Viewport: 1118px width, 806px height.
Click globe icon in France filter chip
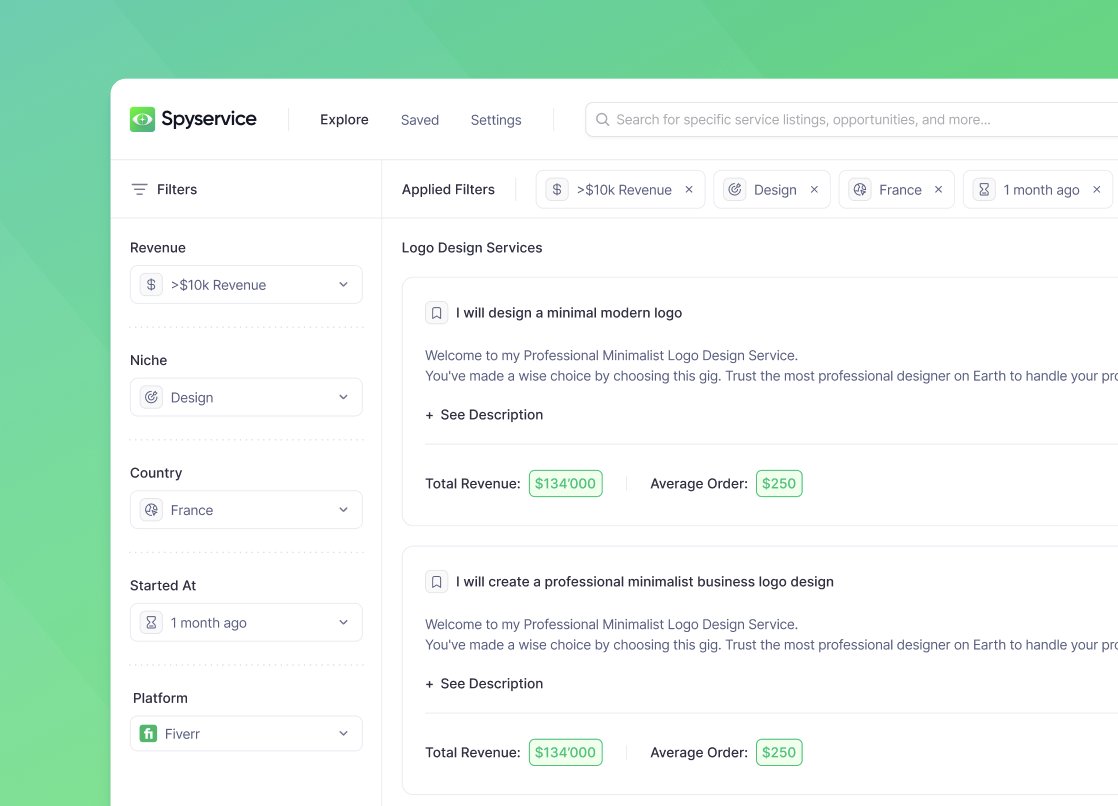[x=860, y=189]
